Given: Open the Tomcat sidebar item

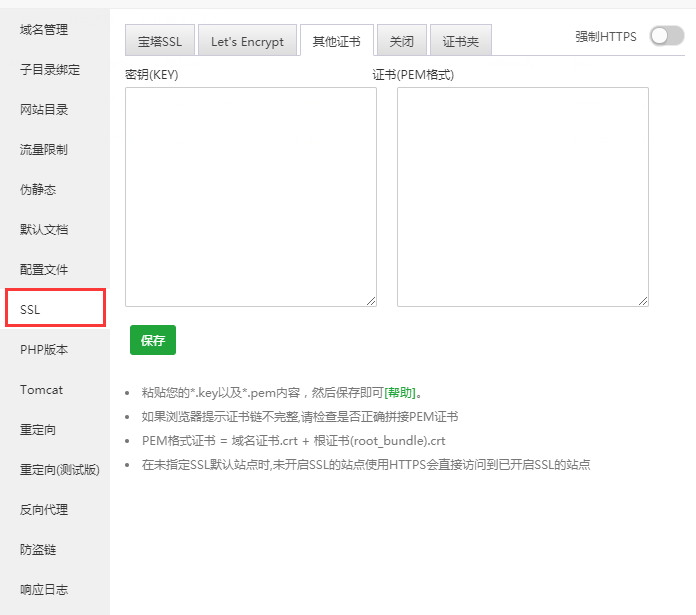Looking at the screenshot, I should [x=41, y=390].
